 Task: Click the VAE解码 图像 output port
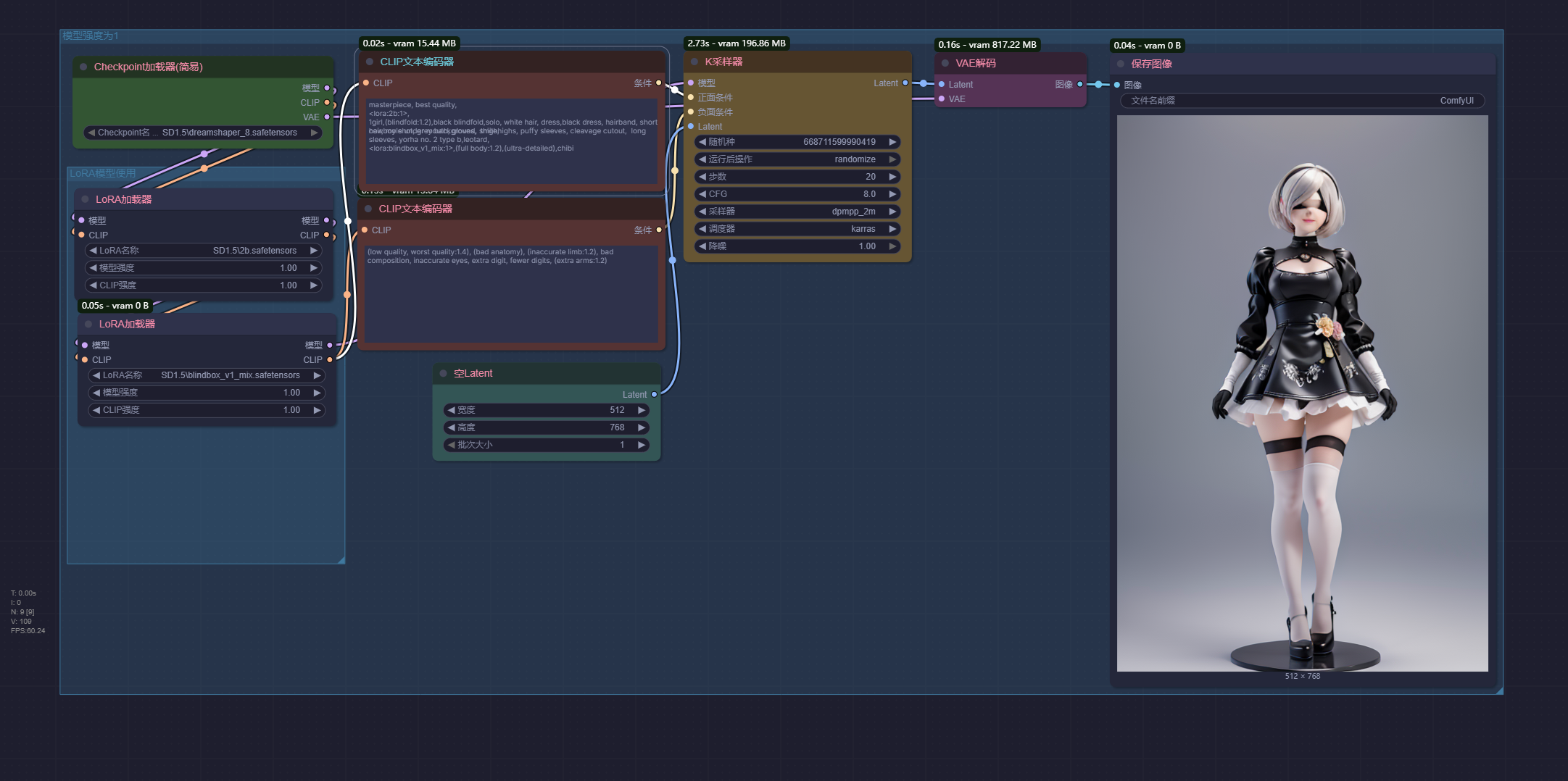pos(1080,85)
